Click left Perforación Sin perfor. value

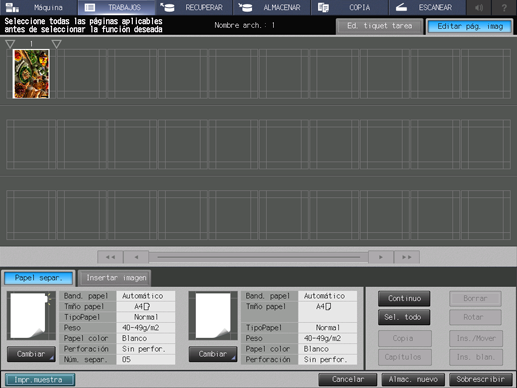click(x=146, y=349)
